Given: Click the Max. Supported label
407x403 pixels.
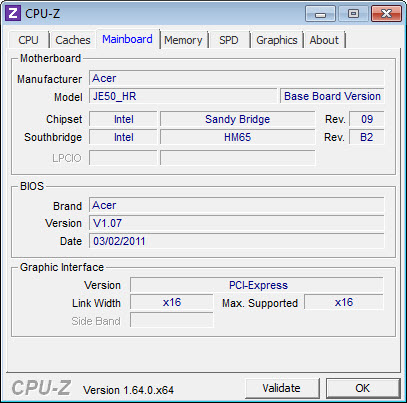Looking at the screenshot, I should tap(260, 303).
